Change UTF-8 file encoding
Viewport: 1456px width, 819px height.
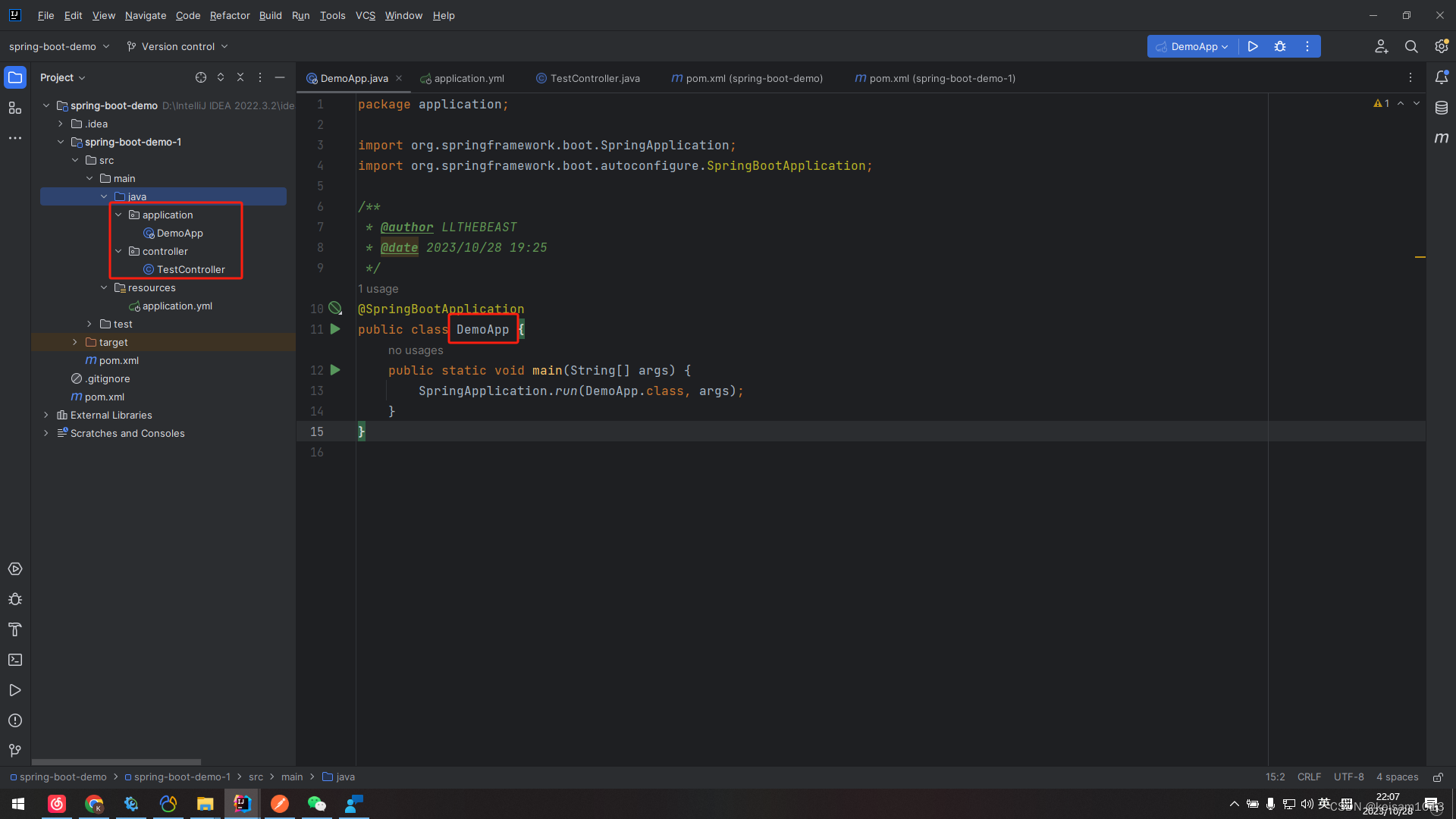1349,777
